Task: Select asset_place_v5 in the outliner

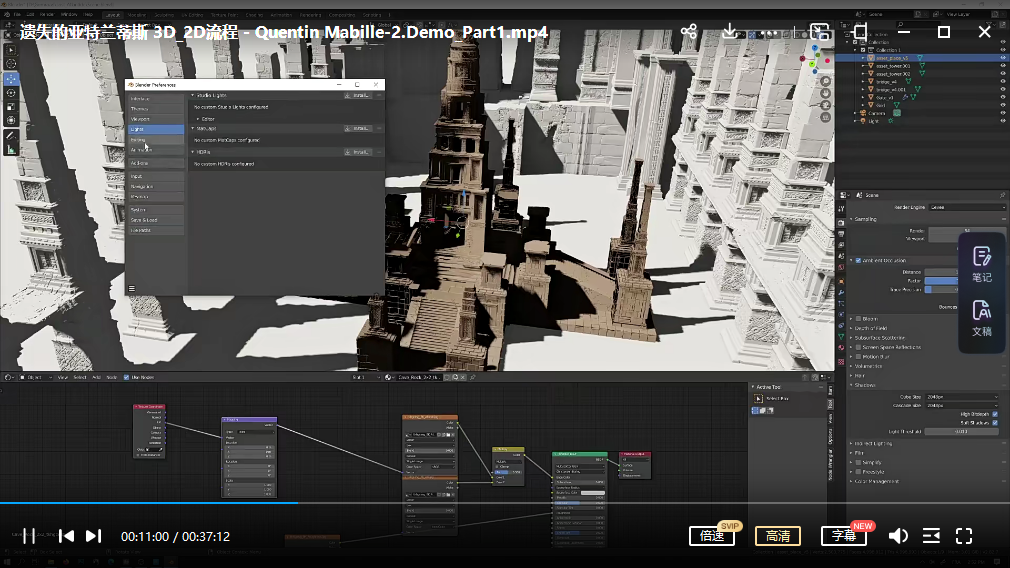Action: click(892, 58)
